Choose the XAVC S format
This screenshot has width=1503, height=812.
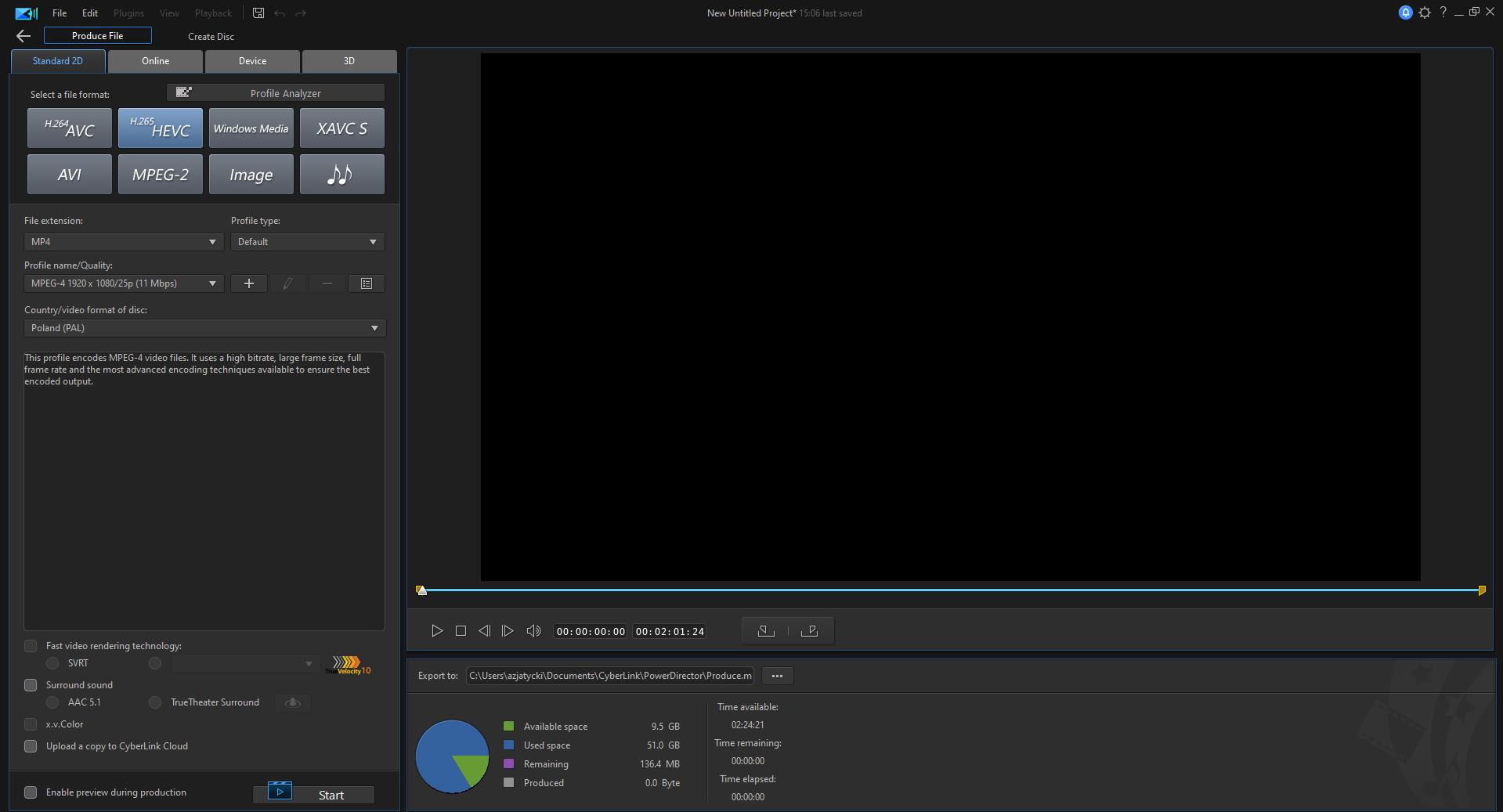(x=342, y=128)
